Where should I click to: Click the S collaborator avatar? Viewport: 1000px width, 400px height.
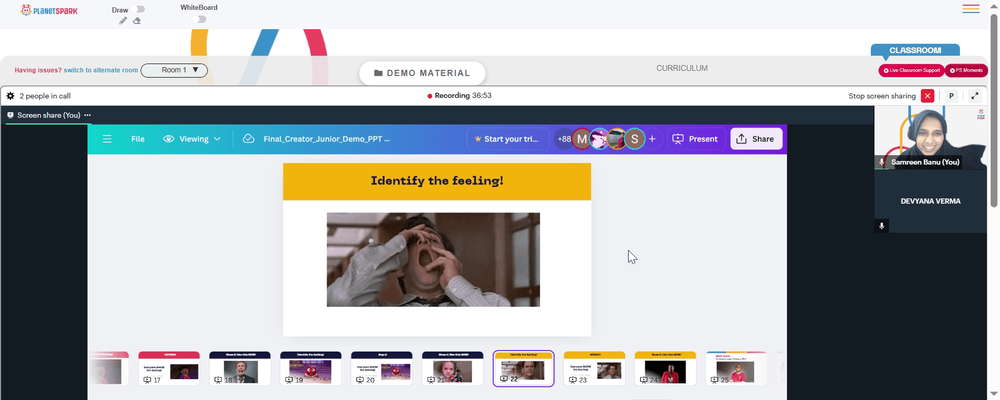click(x=634, y=139)
